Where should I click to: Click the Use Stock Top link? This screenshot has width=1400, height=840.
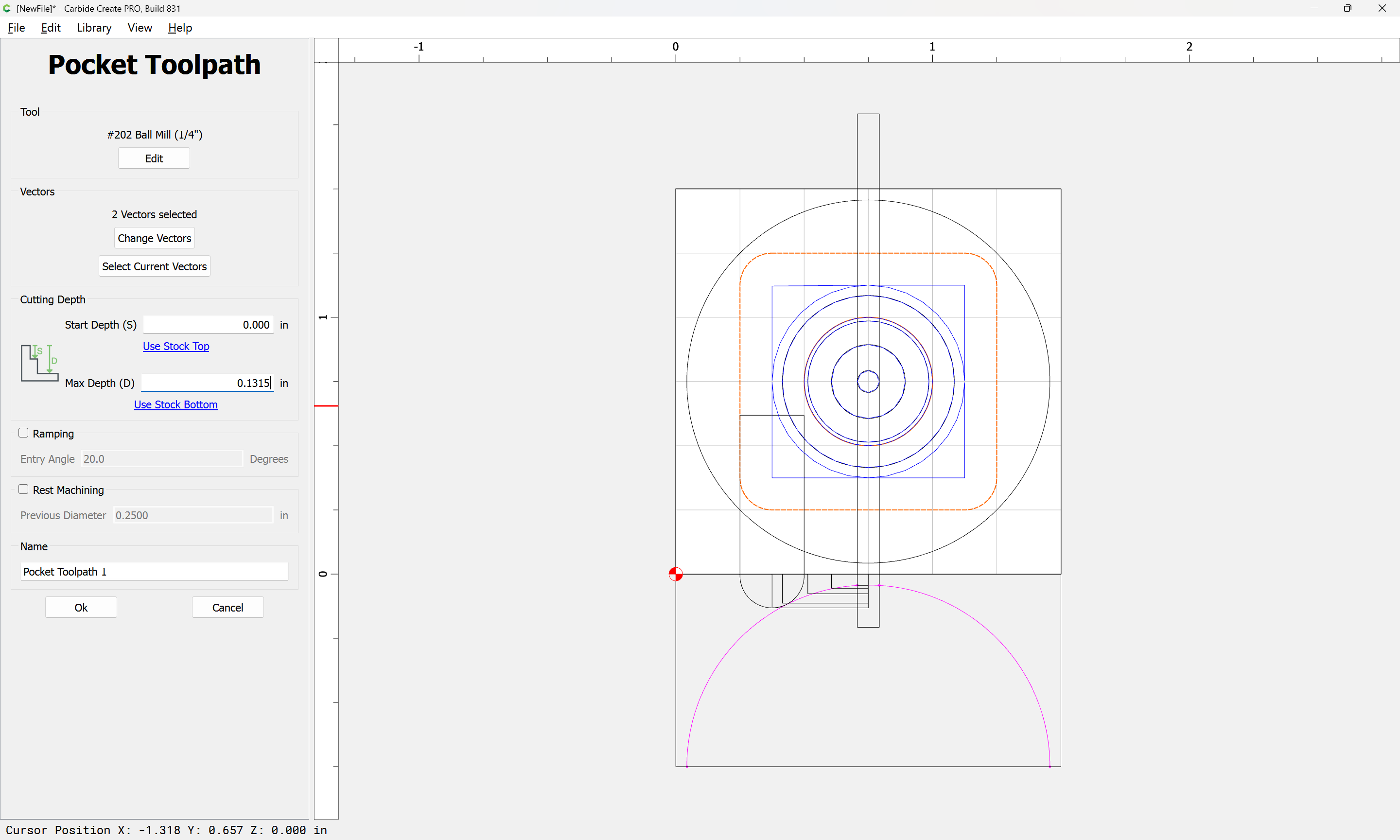(x=175, y=346)
